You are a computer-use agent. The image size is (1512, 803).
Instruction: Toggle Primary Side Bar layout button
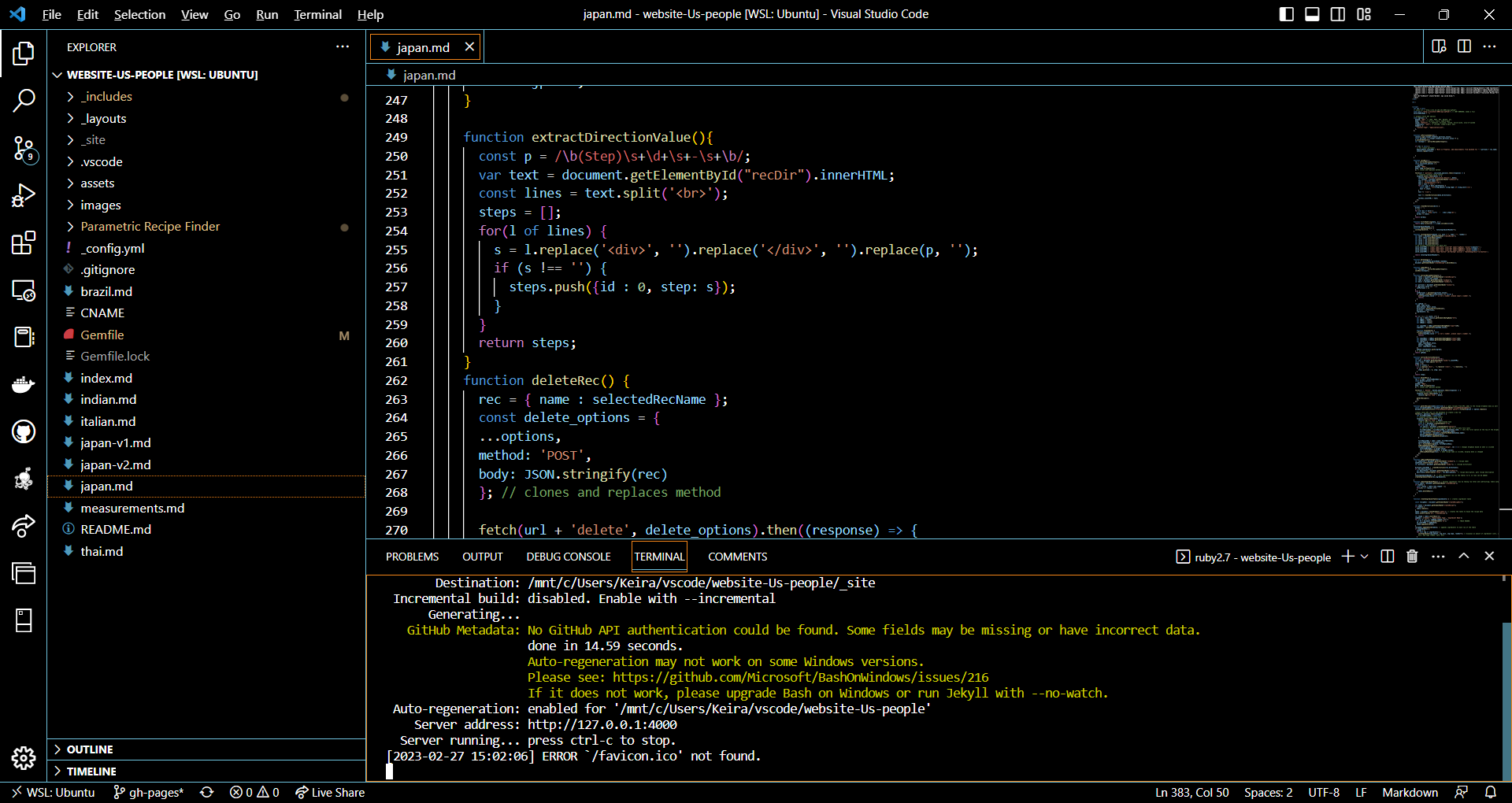click(1287, 14)
